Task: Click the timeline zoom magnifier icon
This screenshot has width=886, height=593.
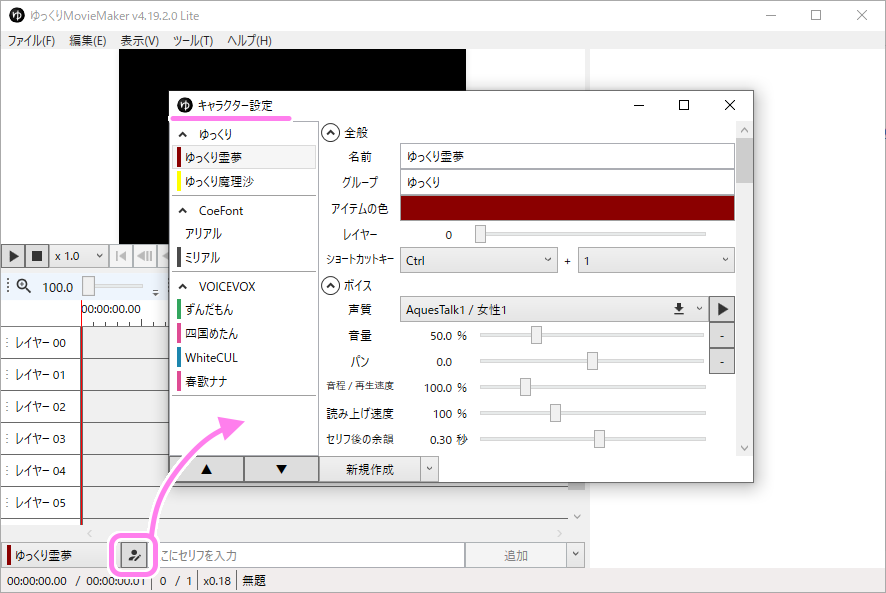Action: point(24,286)
